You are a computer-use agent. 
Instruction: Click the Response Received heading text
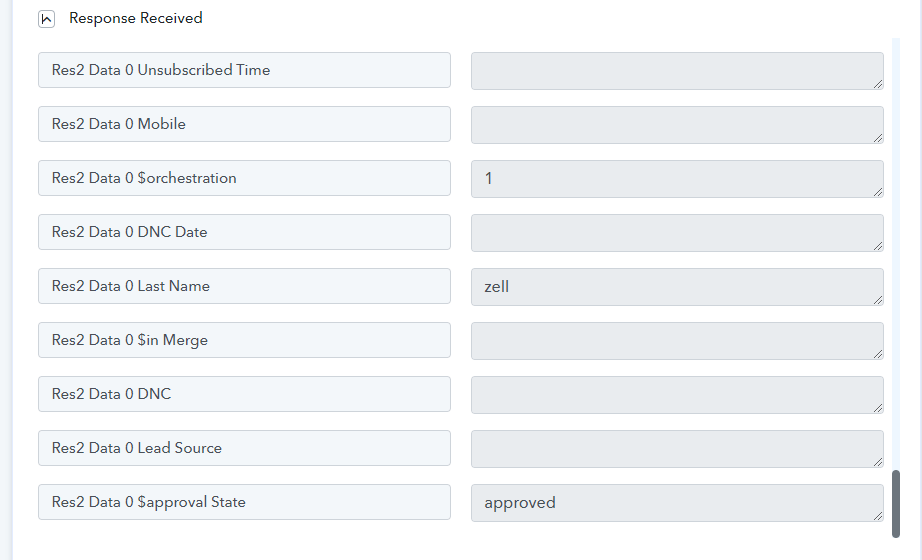point(135,18)
